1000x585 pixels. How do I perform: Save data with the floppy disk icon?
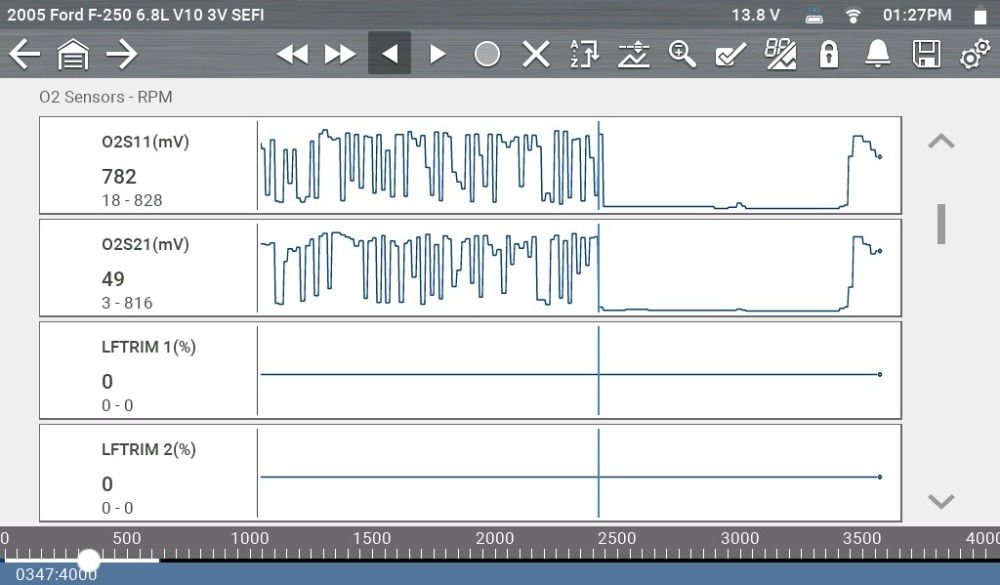(x=926, y=54)
